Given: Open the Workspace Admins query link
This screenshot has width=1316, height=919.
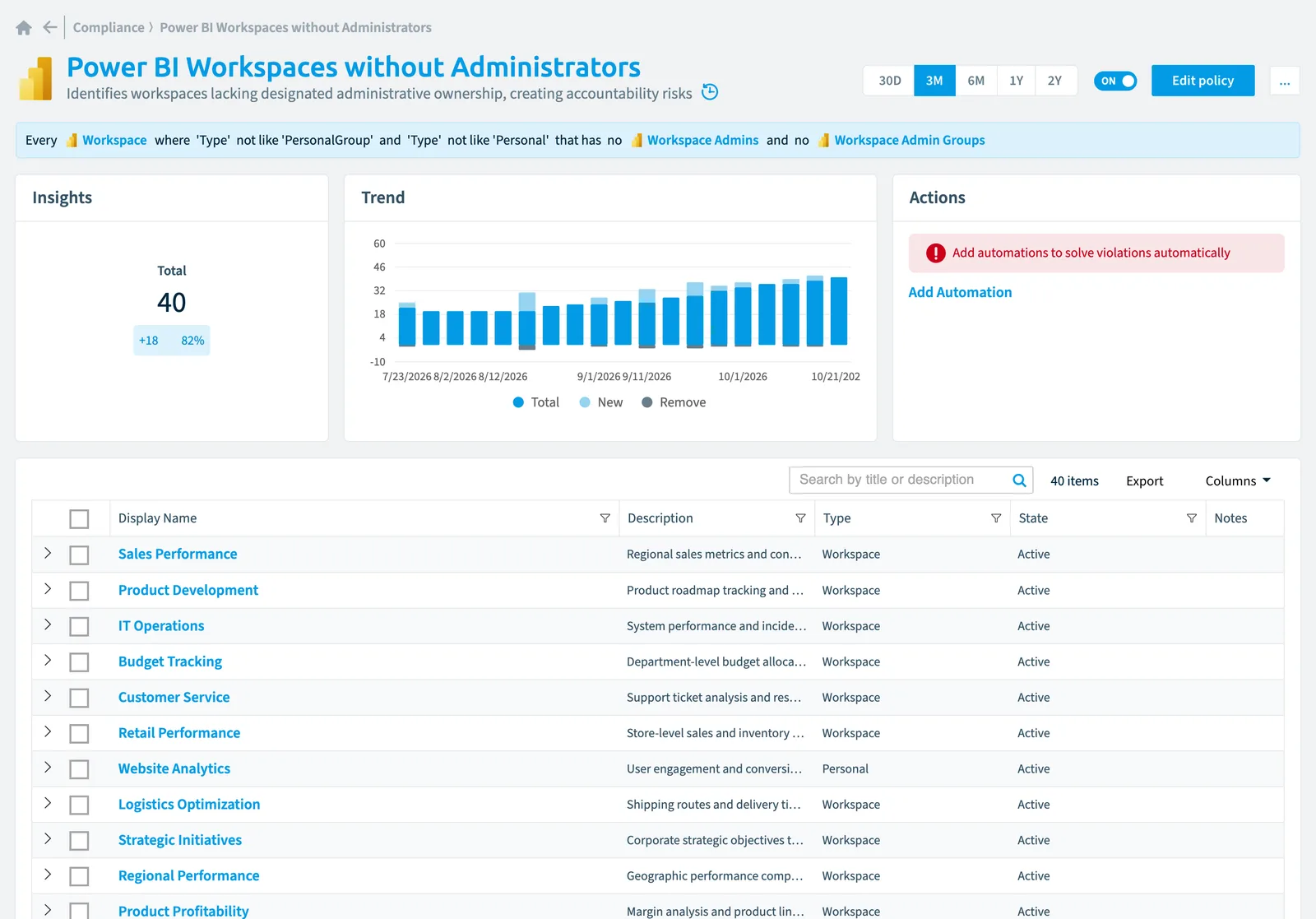Looking at the screenshot, I should coord(703,140).
